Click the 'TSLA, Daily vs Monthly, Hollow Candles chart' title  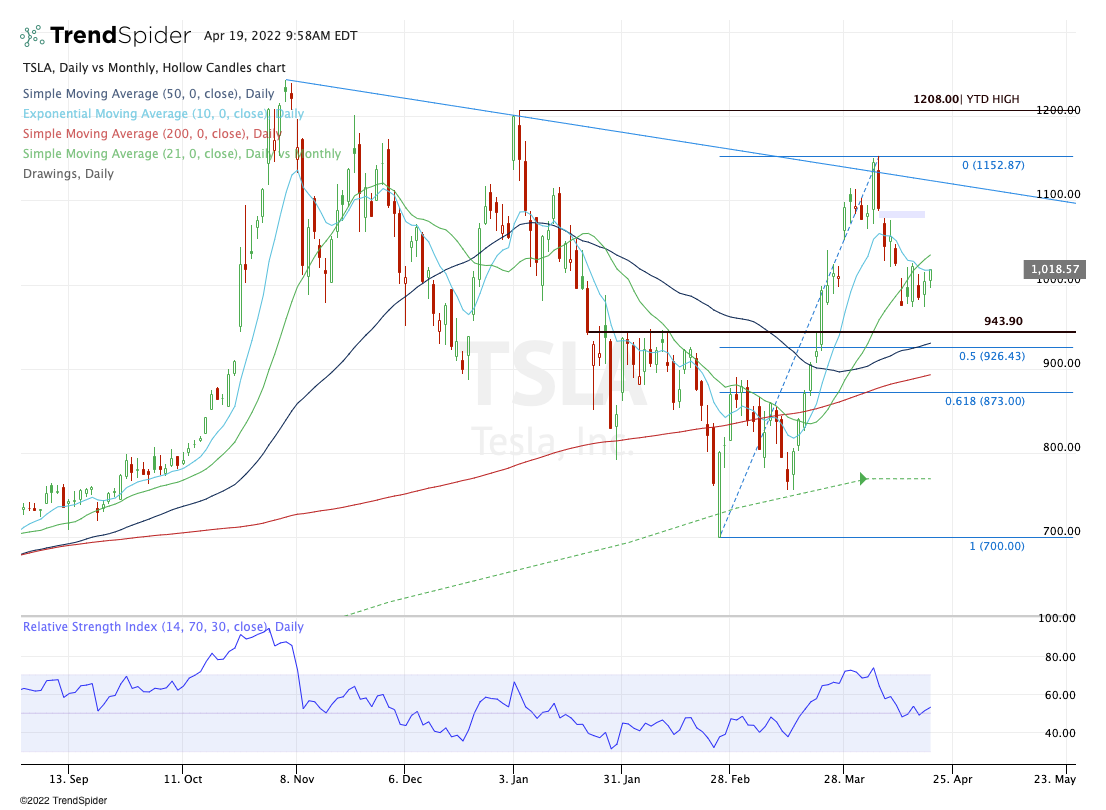coord(154,68)
